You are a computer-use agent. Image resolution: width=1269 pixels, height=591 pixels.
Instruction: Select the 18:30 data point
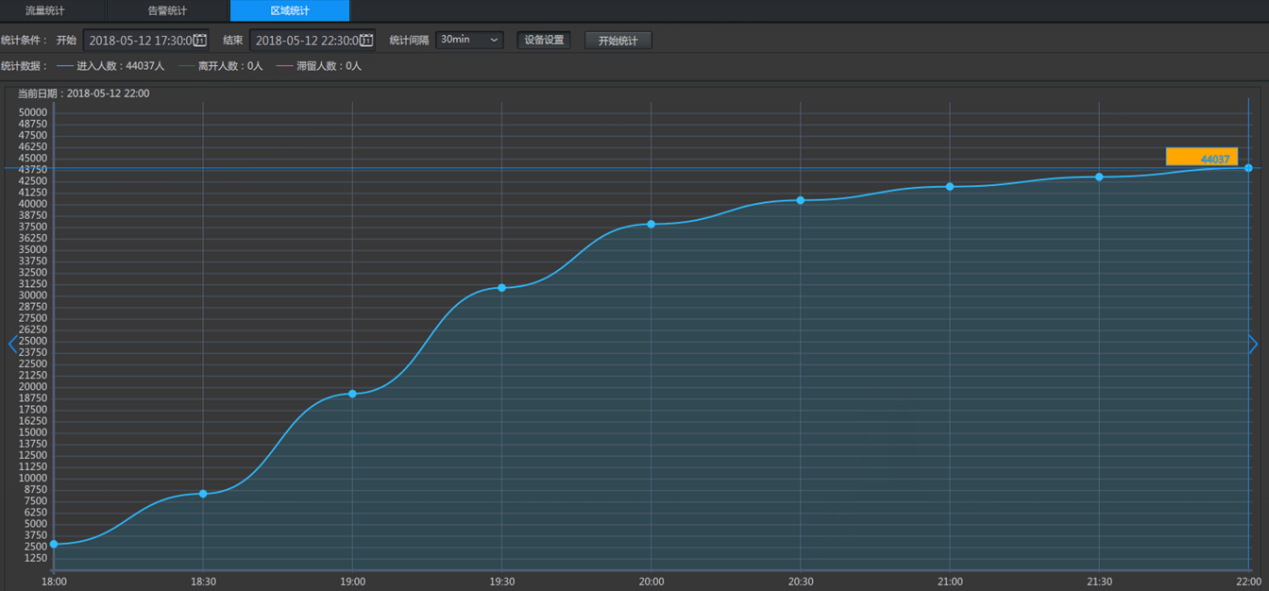pos(203,494)
